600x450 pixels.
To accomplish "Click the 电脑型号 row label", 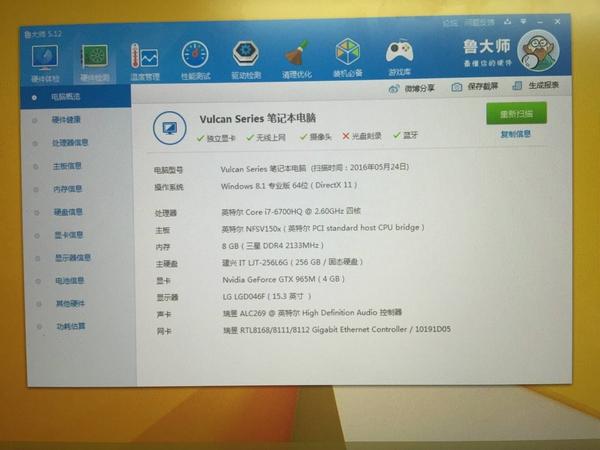I will point(168,170).
